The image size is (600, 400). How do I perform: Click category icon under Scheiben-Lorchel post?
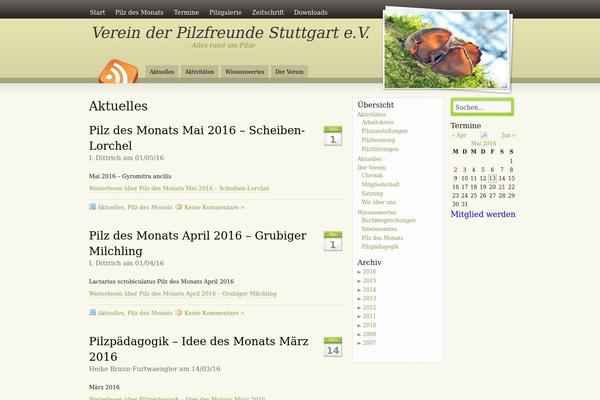[x=92, y=207]
